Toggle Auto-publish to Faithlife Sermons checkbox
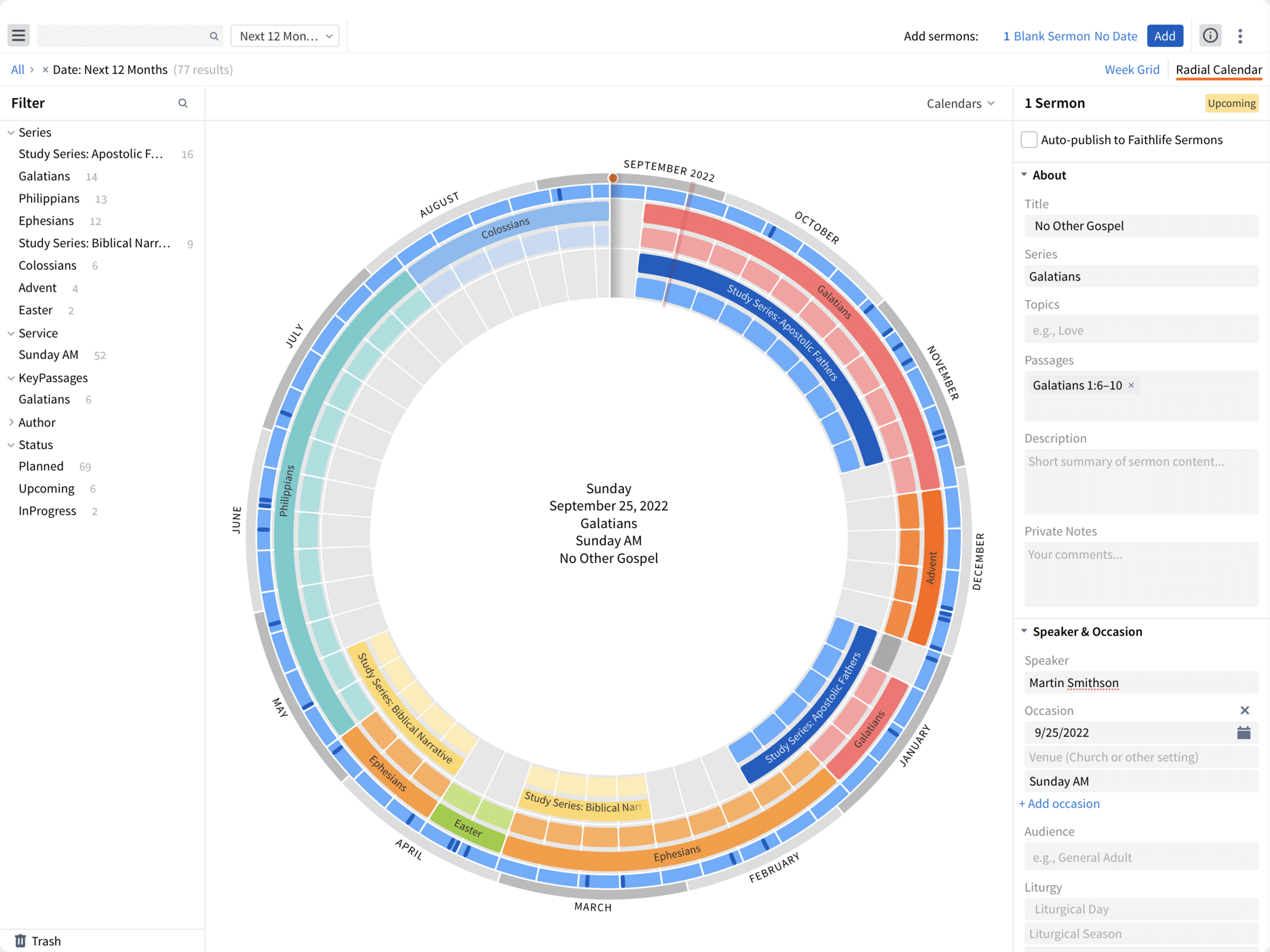 (x=1029, y=140)
